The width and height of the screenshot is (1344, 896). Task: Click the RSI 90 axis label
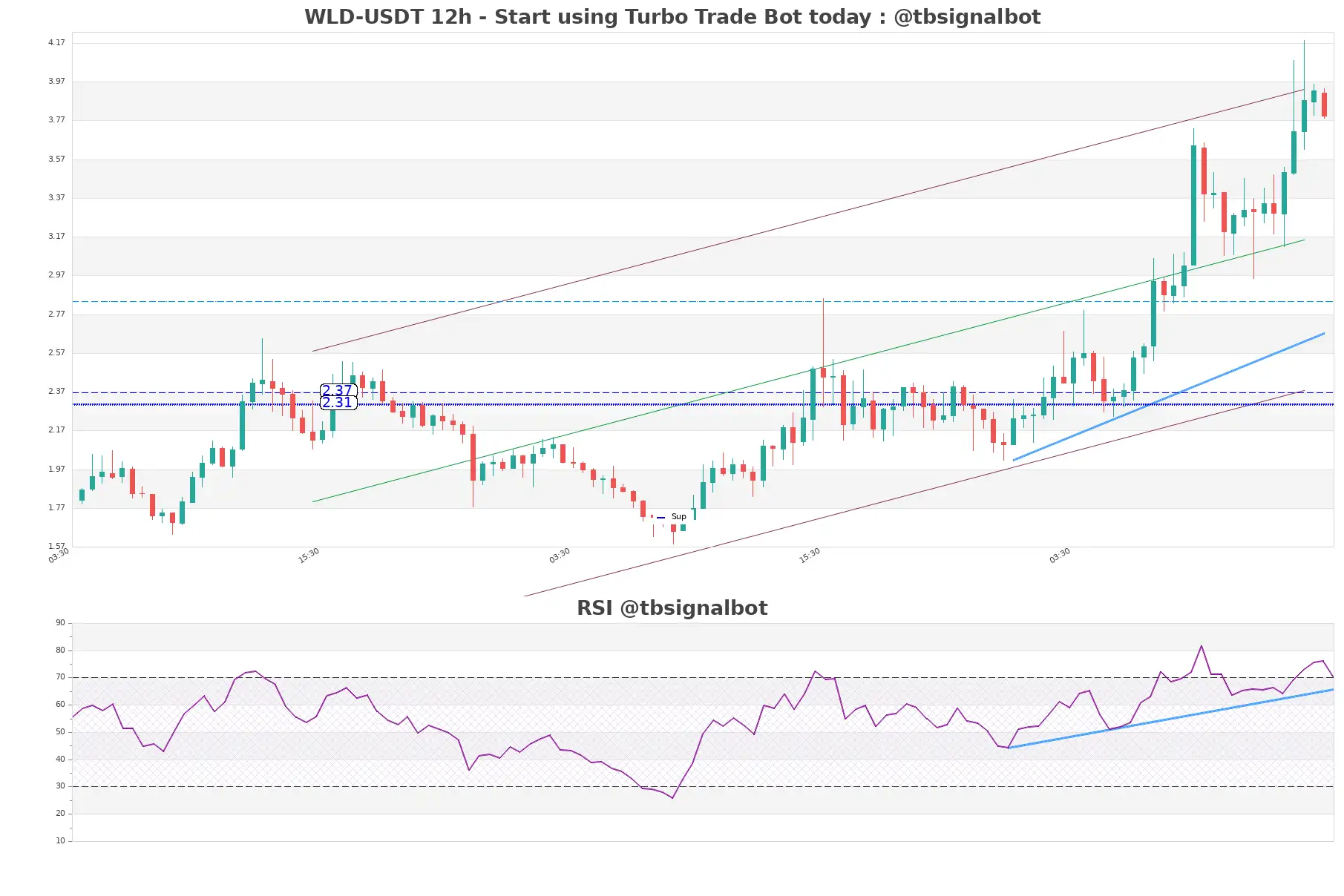coord(60,622)
